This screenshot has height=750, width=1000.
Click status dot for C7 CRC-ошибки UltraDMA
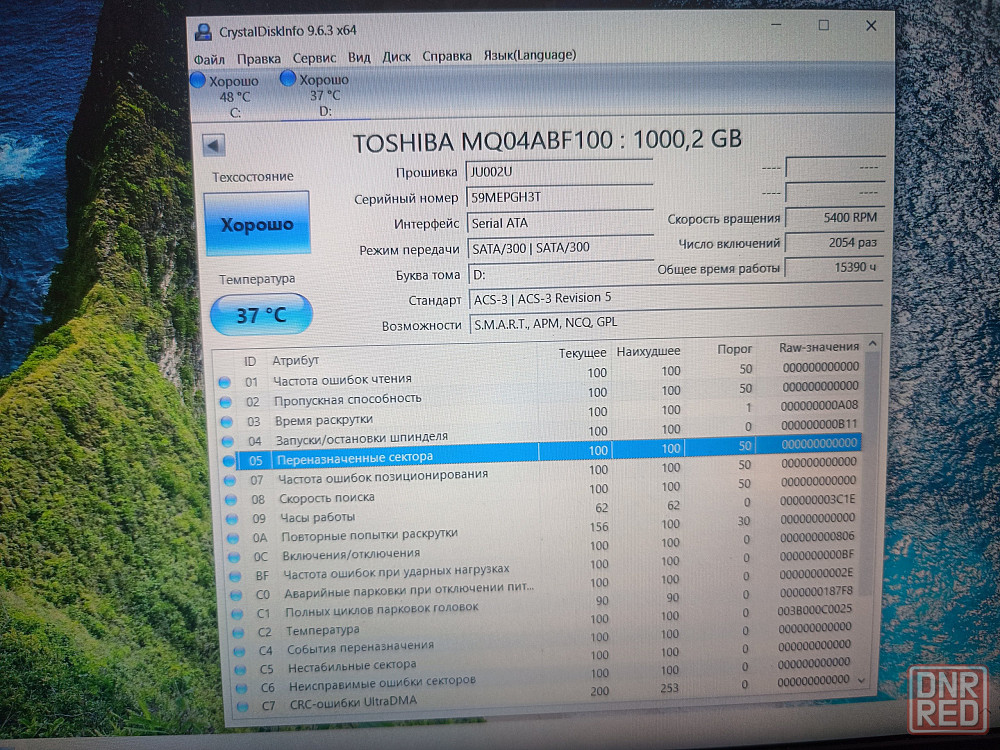pyautogui.click(x=243, y=707)
